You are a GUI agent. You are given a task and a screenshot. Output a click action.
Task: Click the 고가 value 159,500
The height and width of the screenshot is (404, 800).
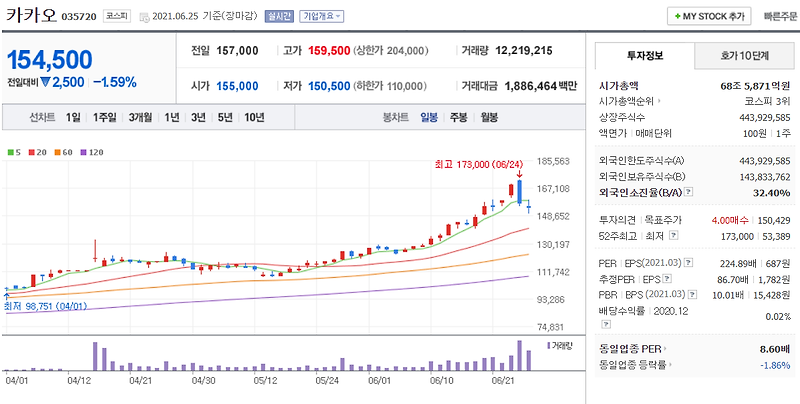click(329, 51)
